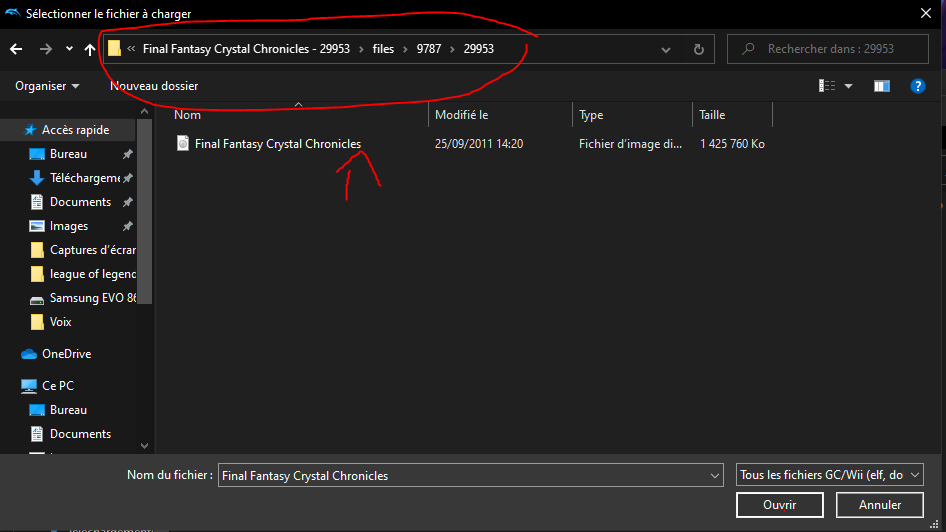The height and width of the screenshot is (532, 946).
Task: Click the navigation pane scrollbar thumb
Action: (x=145, y=211)
